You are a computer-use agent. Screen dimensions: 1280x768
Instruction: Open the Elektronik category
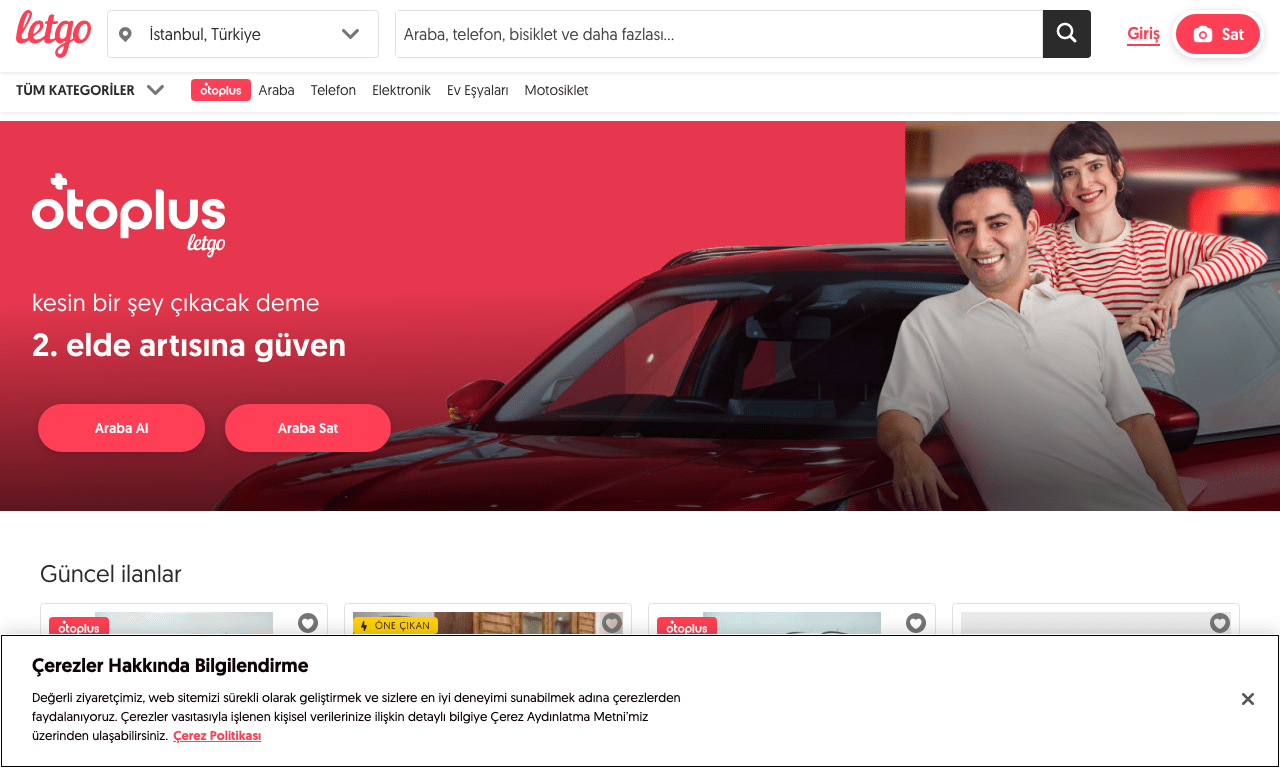click(x=401, y=90)
